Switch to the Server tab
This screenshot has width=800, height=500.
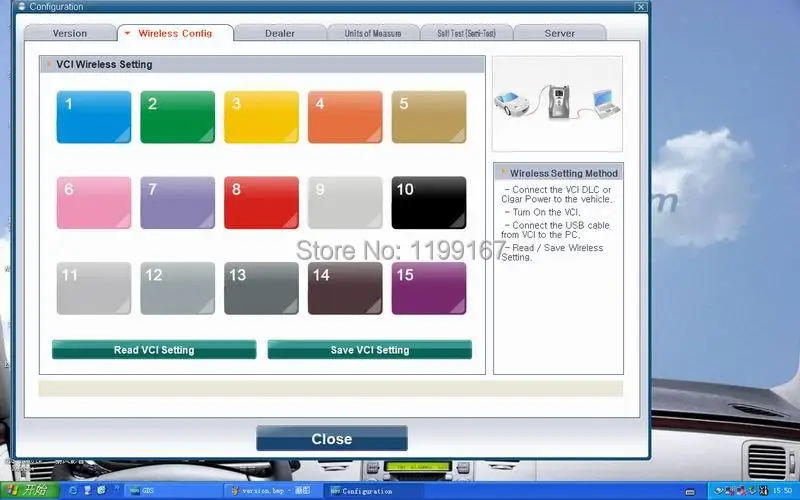click(560, 33)
